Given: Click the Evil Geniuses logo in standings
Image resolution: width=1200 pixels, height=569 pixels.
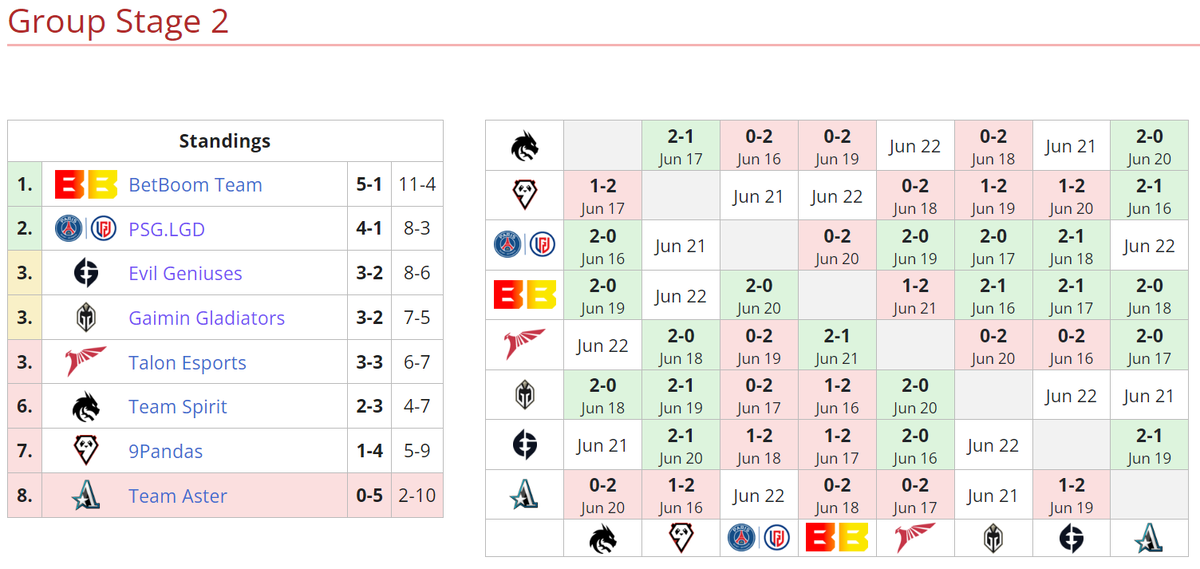Looking at the screenshot, I should click(x=86, y=273).
